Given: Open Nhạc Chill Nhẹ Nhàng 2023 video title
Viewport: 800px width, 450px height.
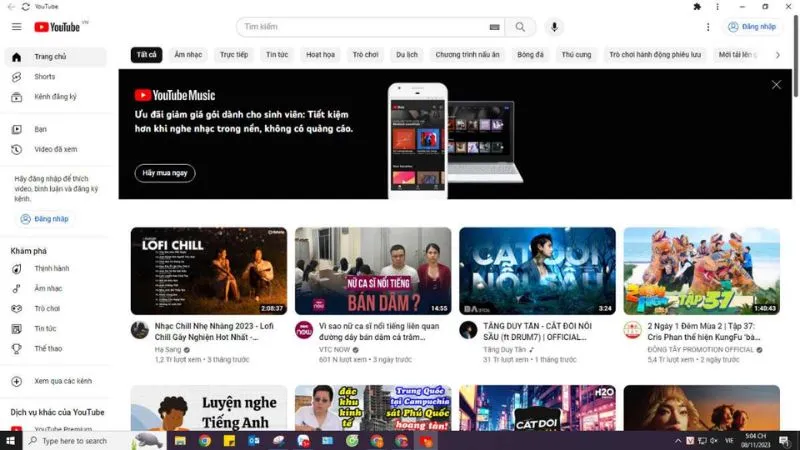Looking at the screenshot, I should click(x=214, y=331).
